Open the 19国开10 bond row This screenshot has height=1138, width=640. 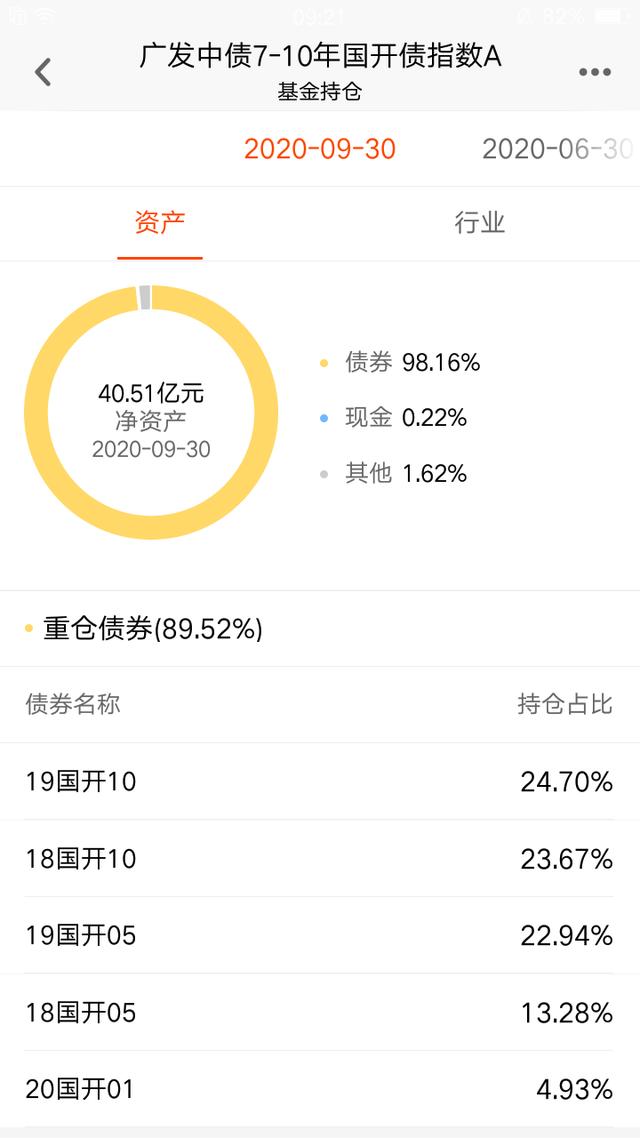320,781
